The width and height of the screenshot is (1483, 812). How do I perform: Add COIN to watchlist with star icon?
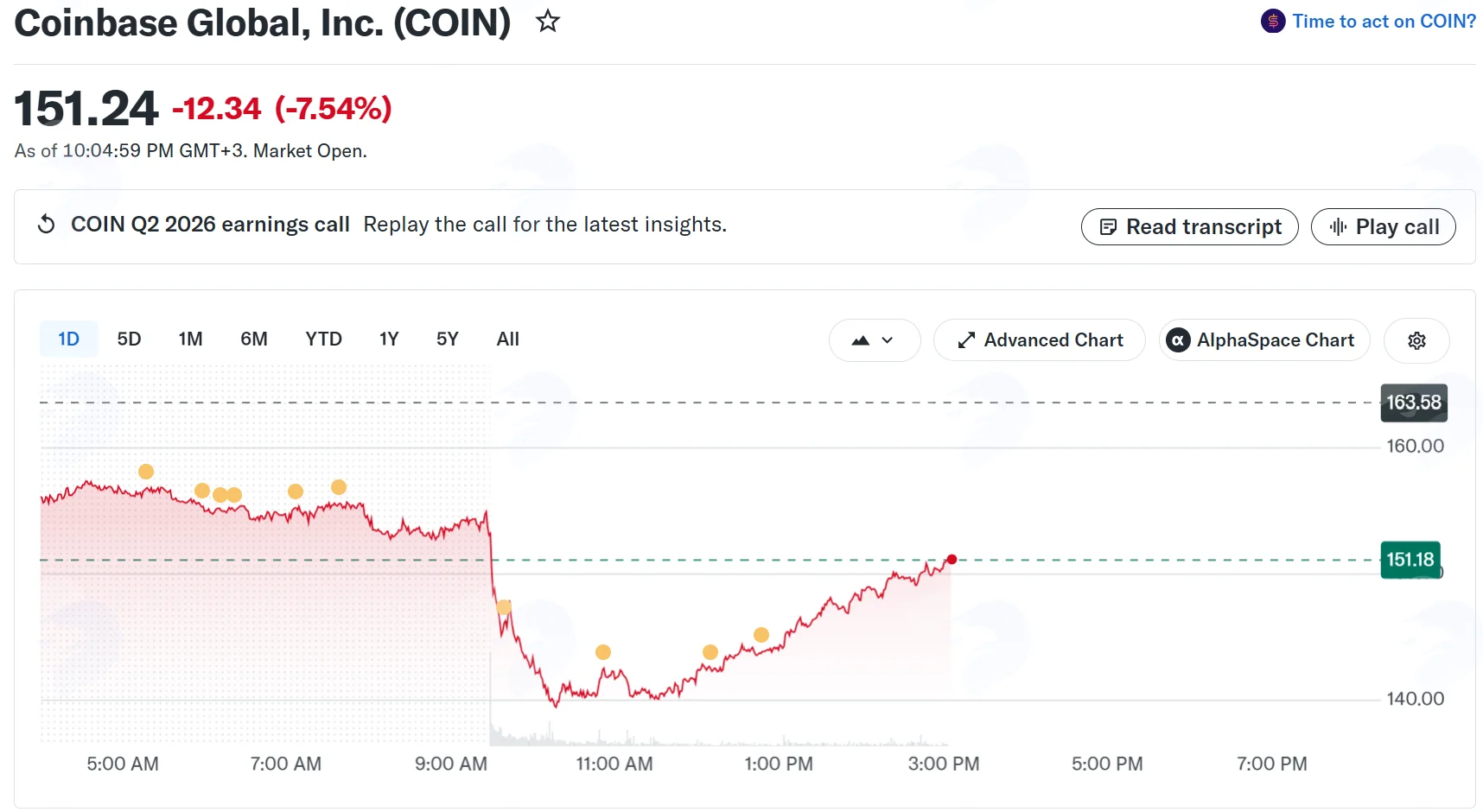(x=548, y=21)
